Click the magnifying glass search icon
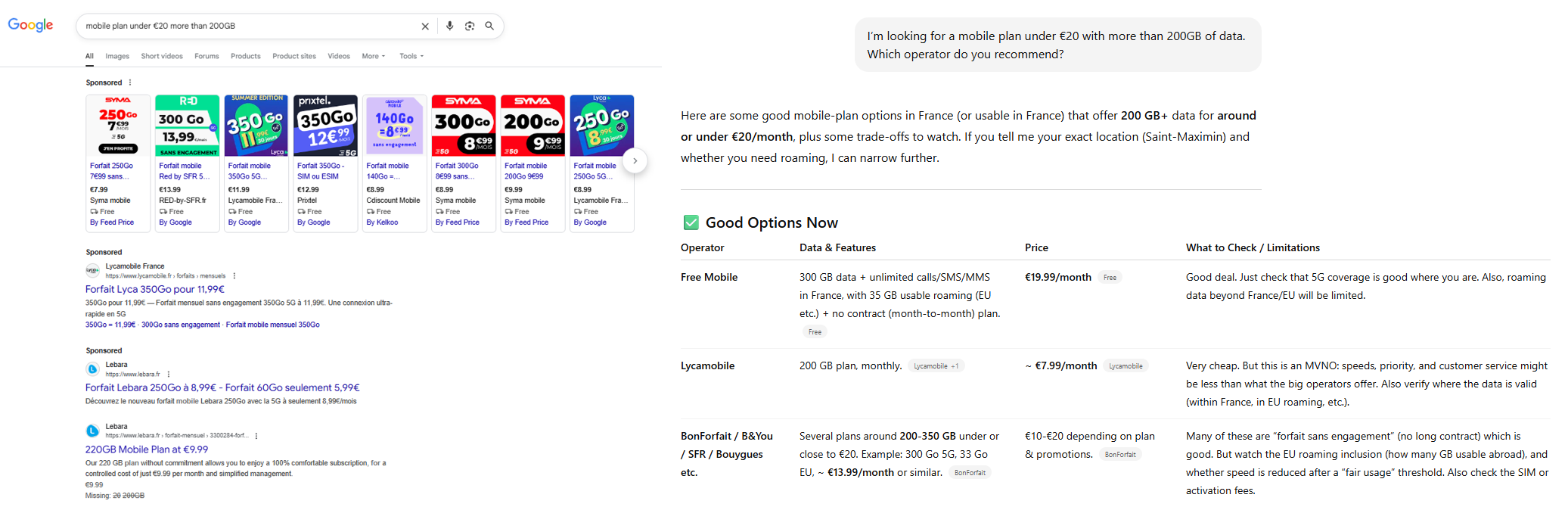Screen dimensions: 1568x510 click(489, 26)
